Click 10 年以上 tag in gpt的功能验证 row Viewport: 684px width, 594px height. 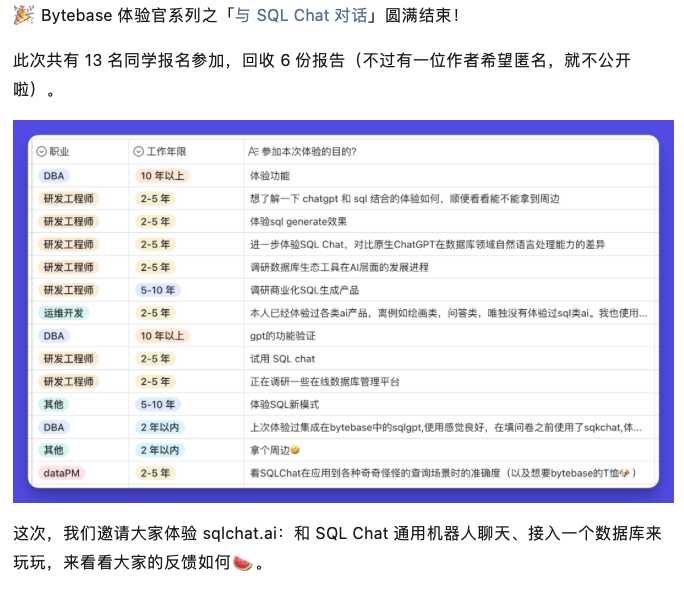pyautogui.click(x=162, y=336)
